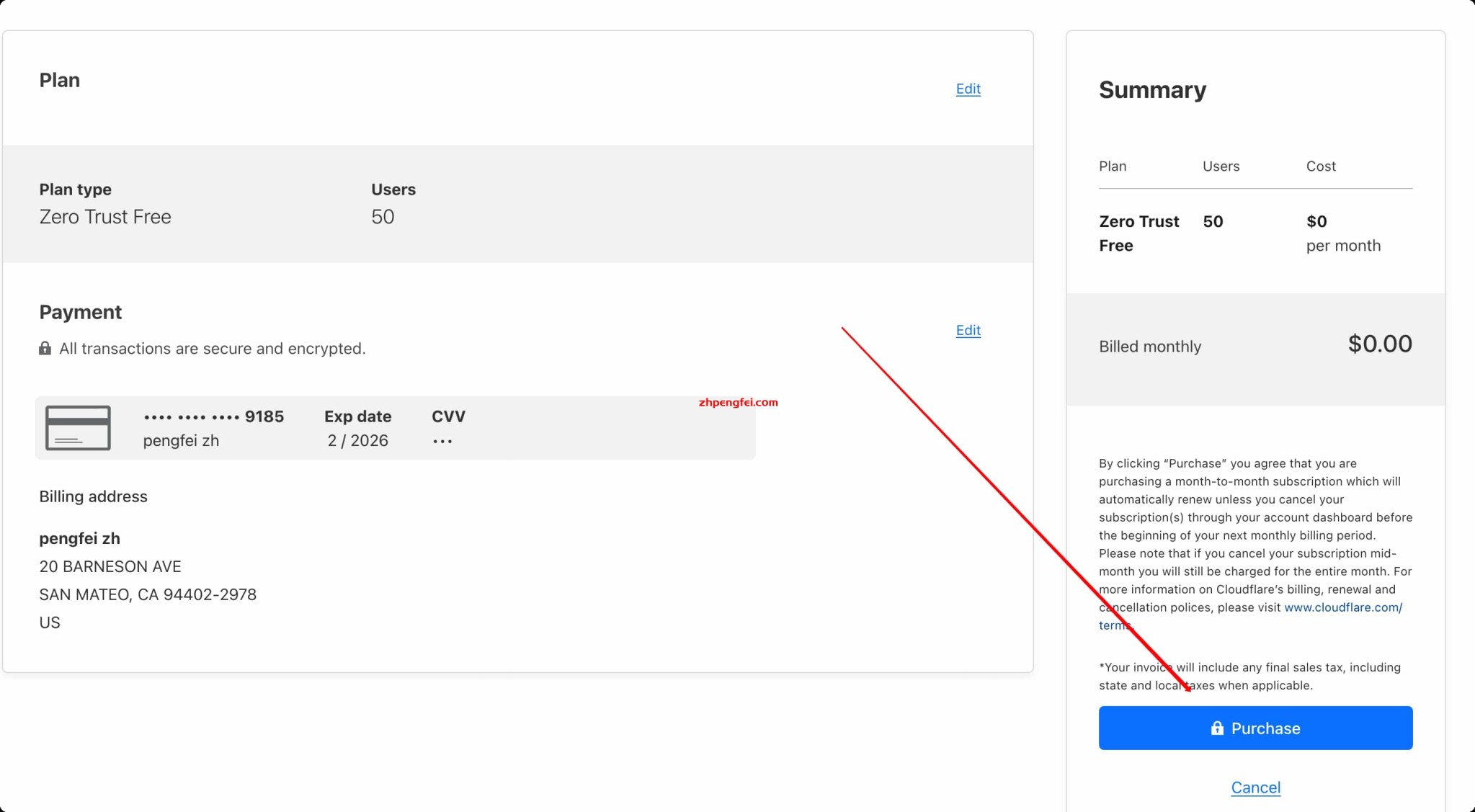Click the Cost column header in Summary

[x=1320, y=166]
